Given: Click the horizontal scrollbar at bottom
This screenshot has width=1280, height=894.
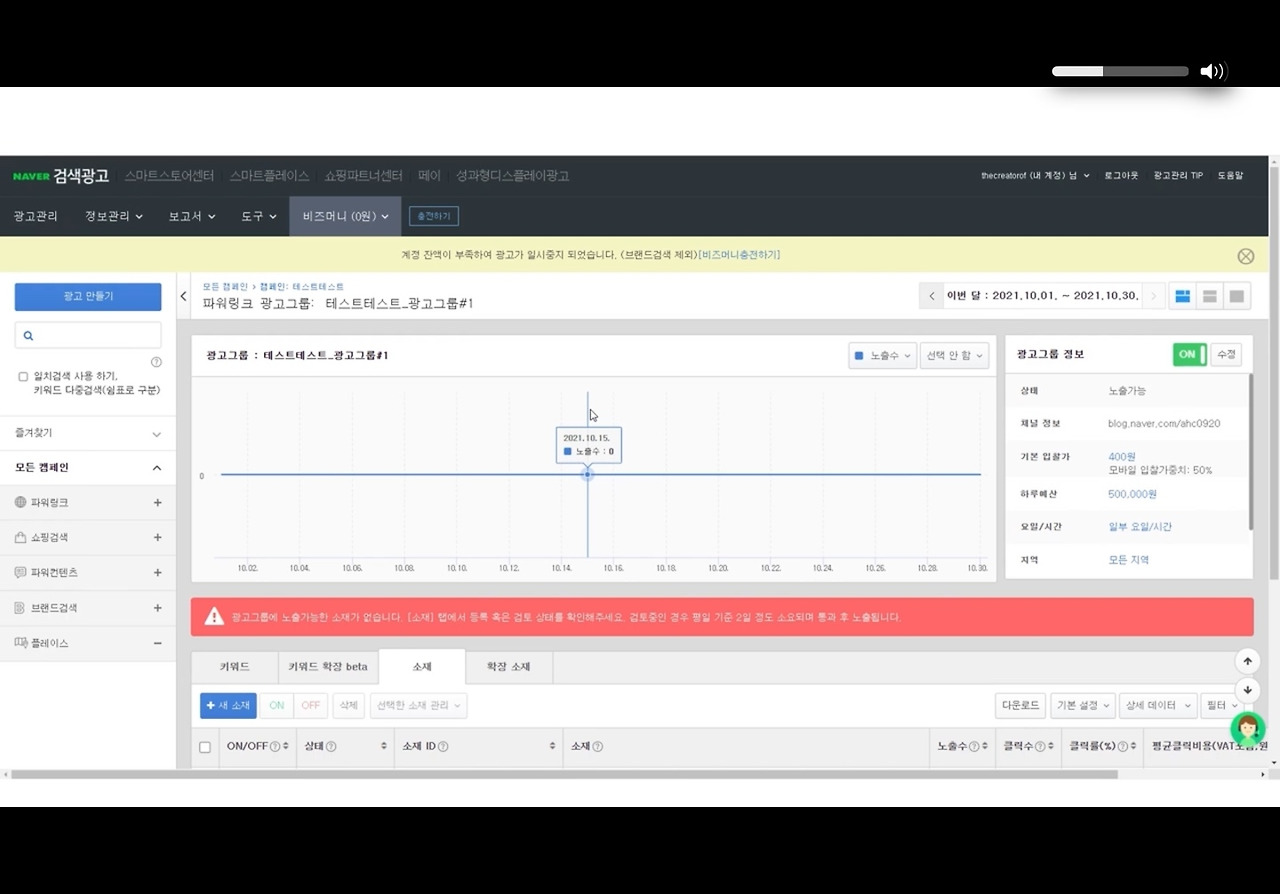Looking at the screenshot, I should click(x=564, y=774).
